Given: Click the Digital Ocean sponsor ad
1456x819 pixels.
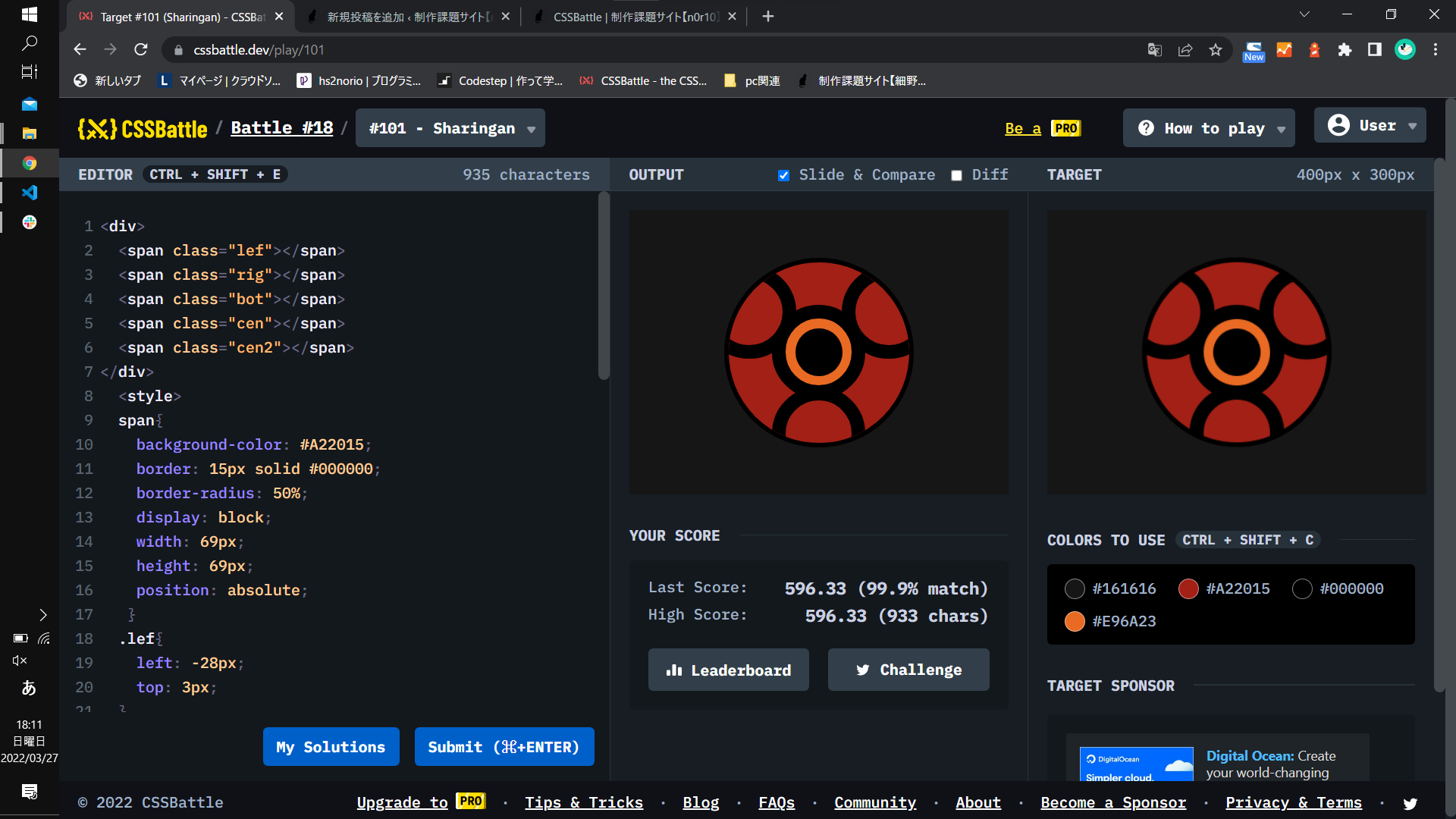Looking at the screenshot, I should tap(1217, 758).
